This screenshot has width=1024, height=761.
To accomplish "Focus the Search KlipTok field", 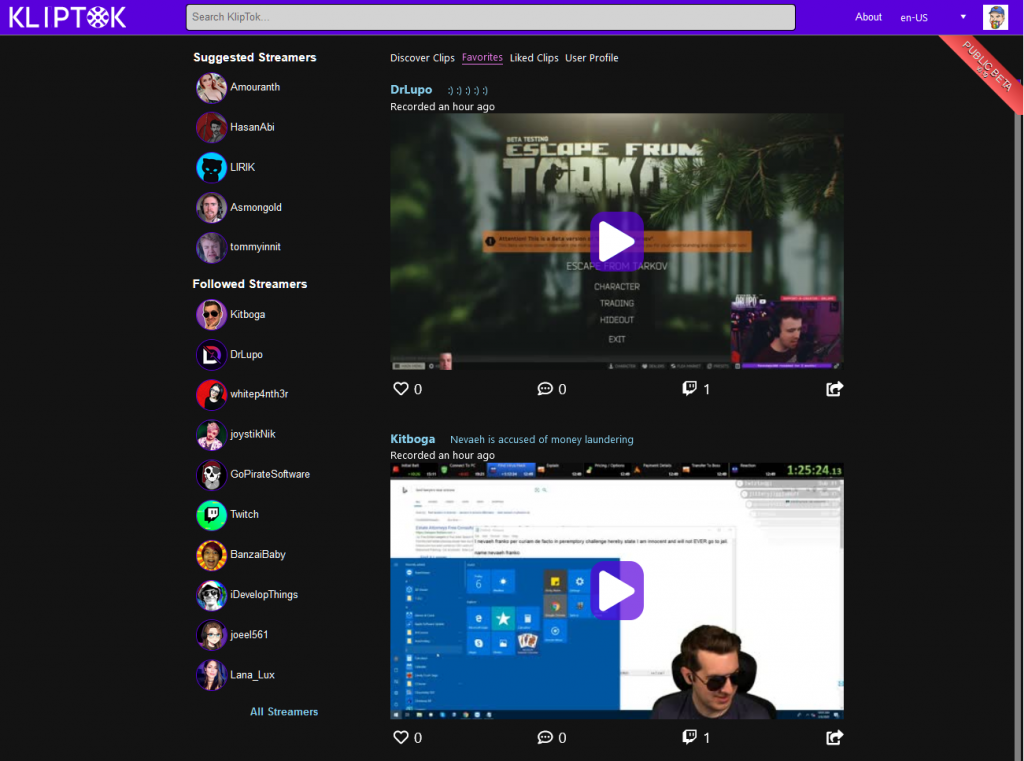I will pyautogui.click(x=490, y=18).
